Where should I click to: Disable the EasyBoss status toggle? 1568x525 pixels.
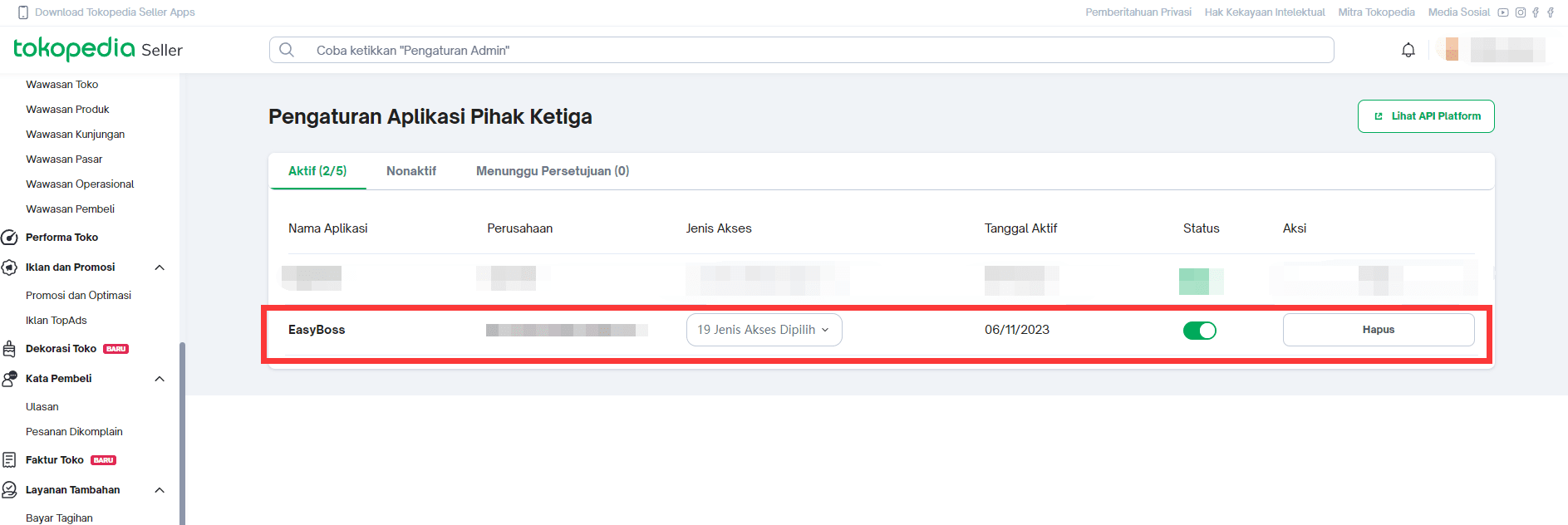1200,331
